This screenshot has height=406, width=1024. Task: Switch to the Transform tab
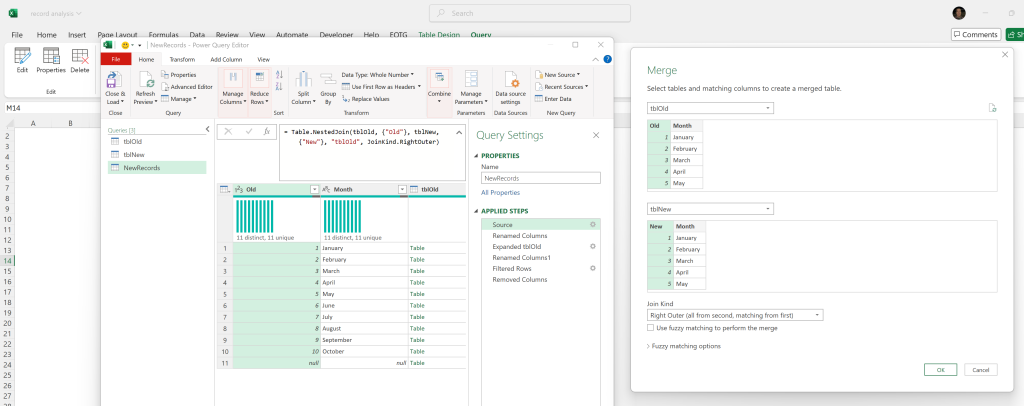182,59
